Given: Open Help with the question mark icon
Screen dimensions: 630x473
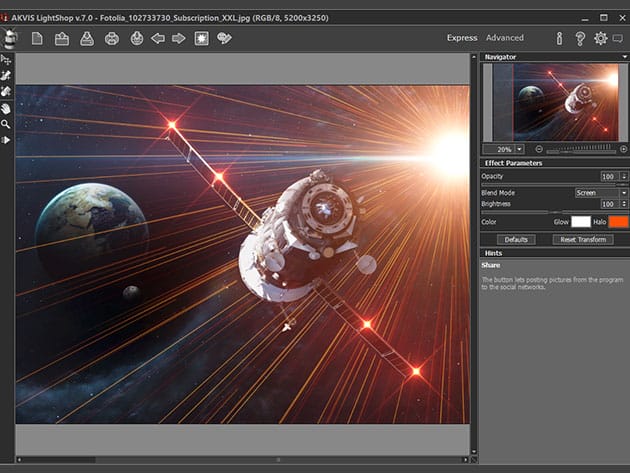Looking at the screenshot, I should coord(580,39).
